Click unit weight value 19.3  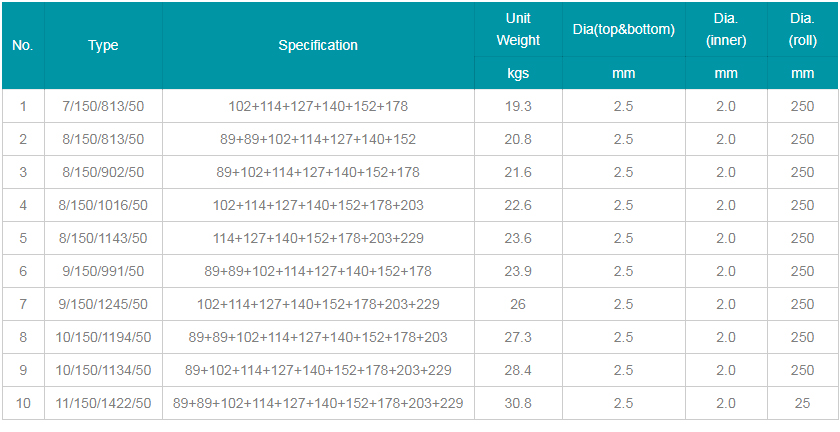point(518,106)
